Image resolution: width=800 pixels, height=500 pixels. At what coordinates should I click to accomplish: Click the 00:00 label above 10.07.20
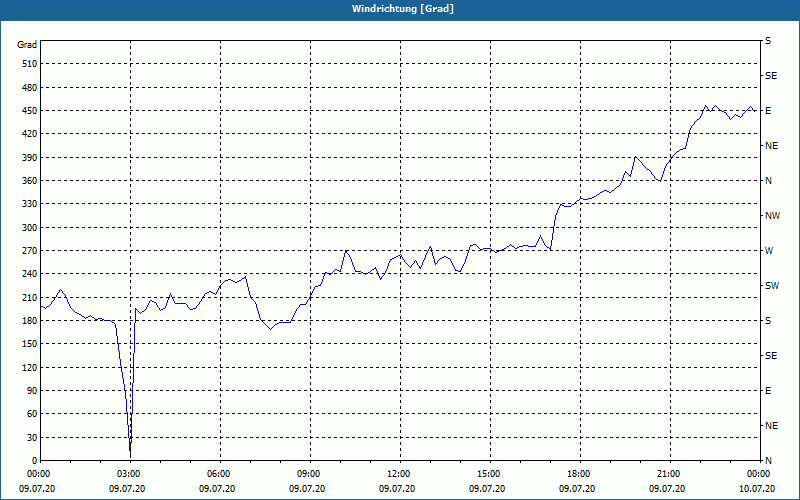759,474
